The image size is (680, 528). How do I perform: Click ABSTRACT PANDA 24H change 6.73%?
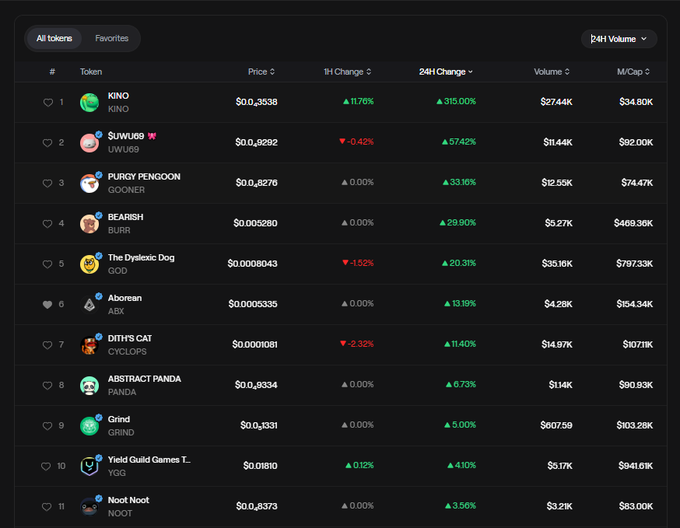461,385
